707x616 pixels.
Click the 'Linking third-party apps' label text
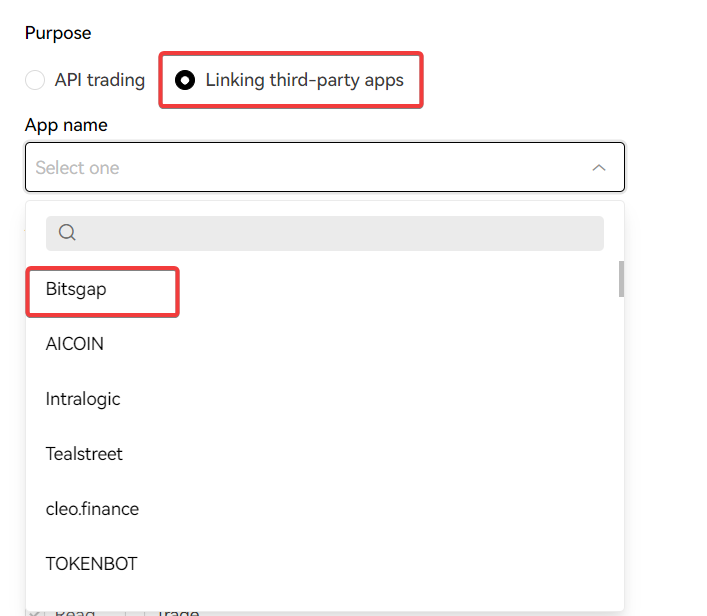[304, 80]
